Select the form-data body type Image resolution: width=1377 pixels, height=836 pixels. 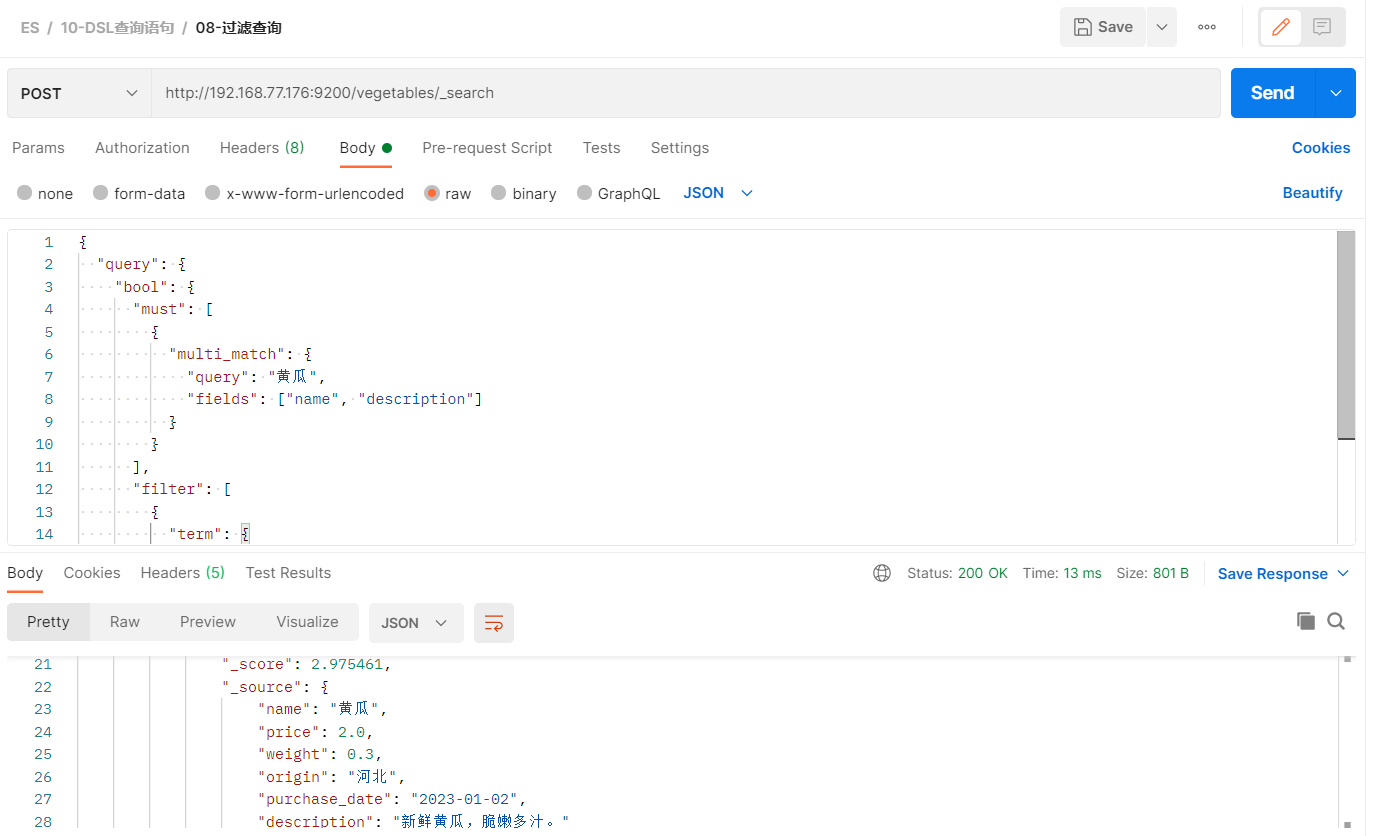(x=139, y=193)
